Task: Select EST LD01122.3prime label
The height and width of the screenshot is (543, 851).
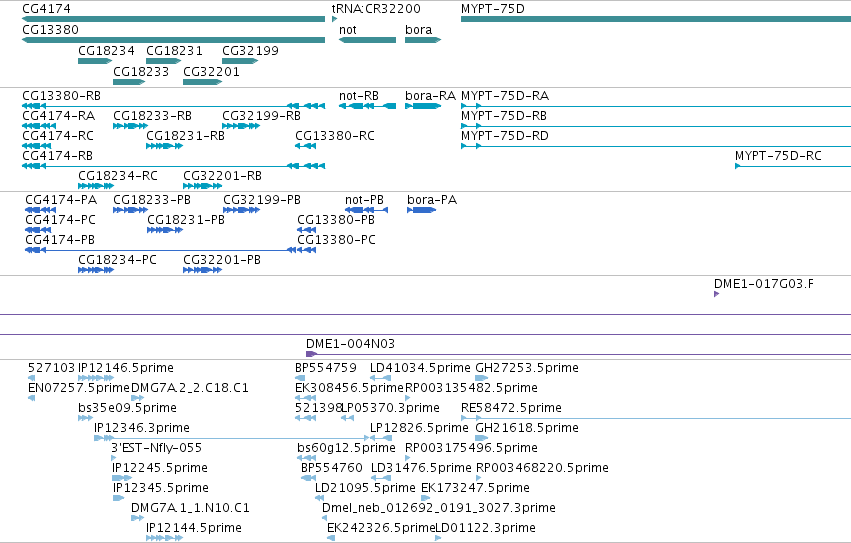Action: 485,528
